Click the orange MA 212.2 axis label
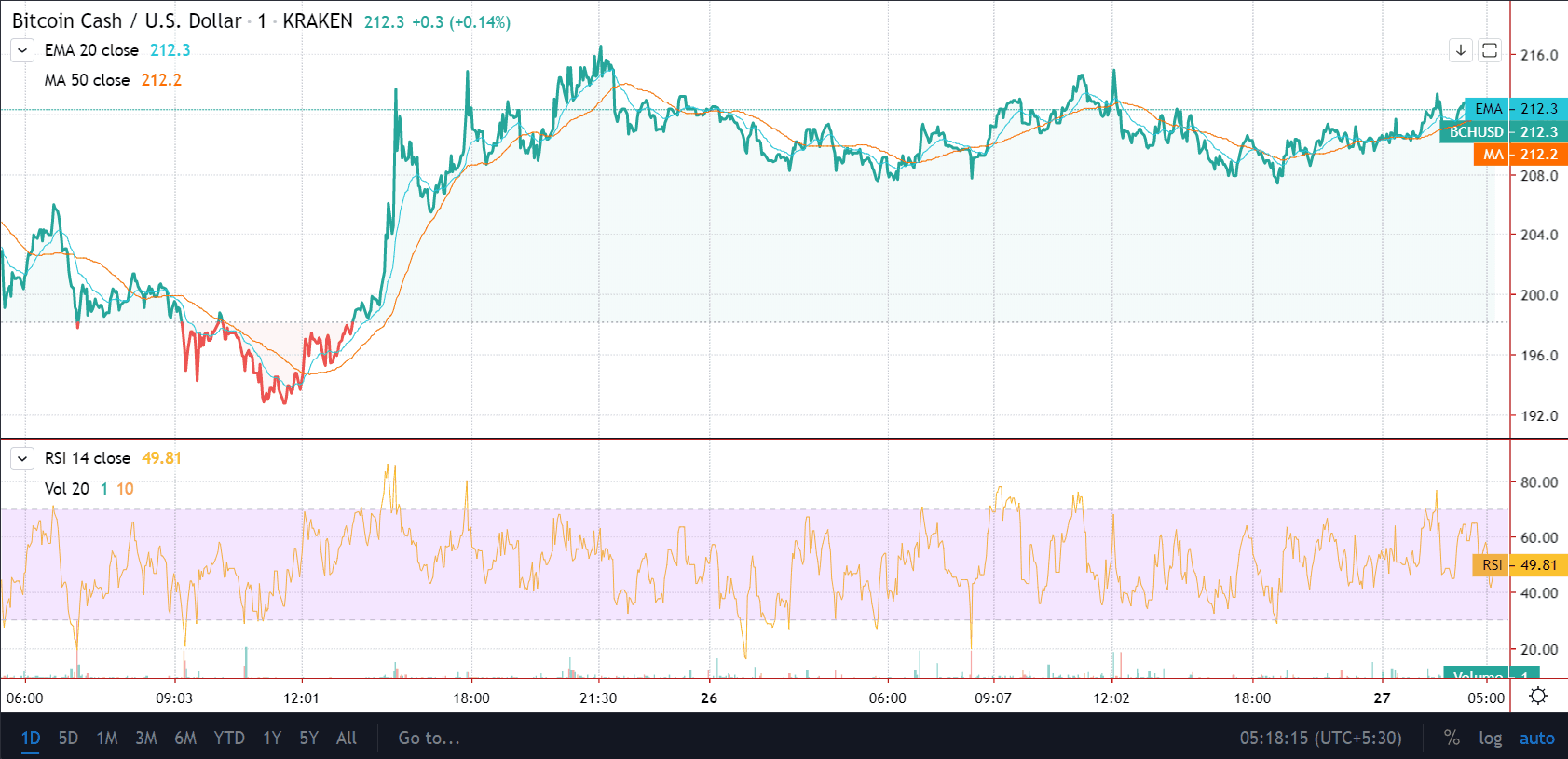This screenshot has width=1568, height=759. [1520, 155]
